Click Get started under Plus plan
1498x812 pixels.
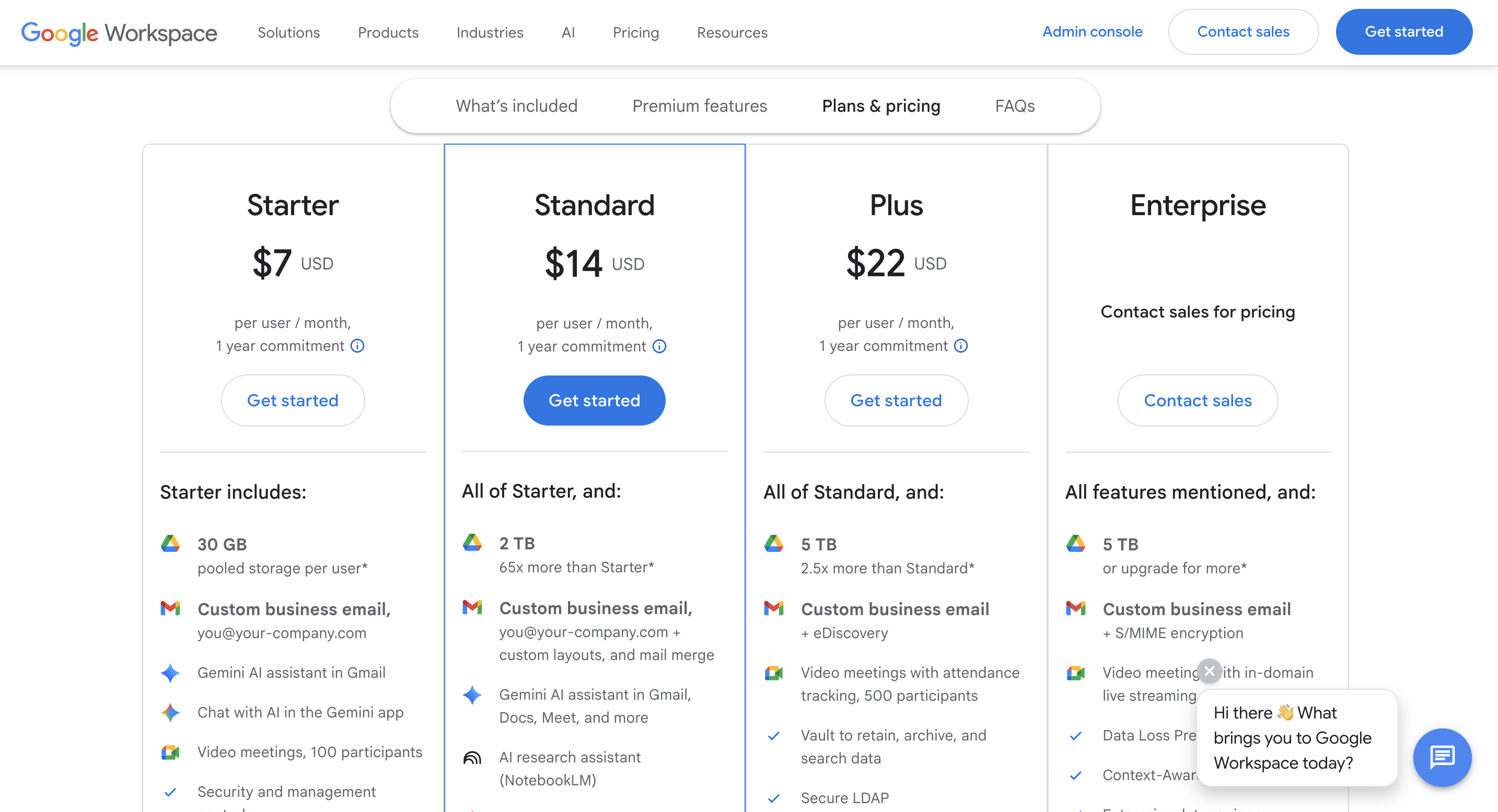[896, 401]
